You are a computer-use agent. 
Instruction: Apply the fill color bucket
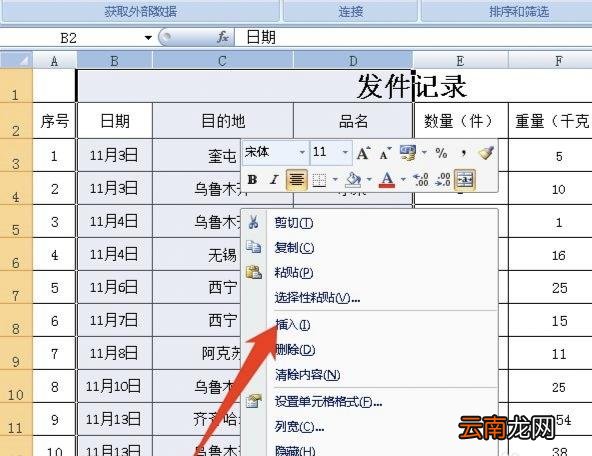[x=353, y=180]
